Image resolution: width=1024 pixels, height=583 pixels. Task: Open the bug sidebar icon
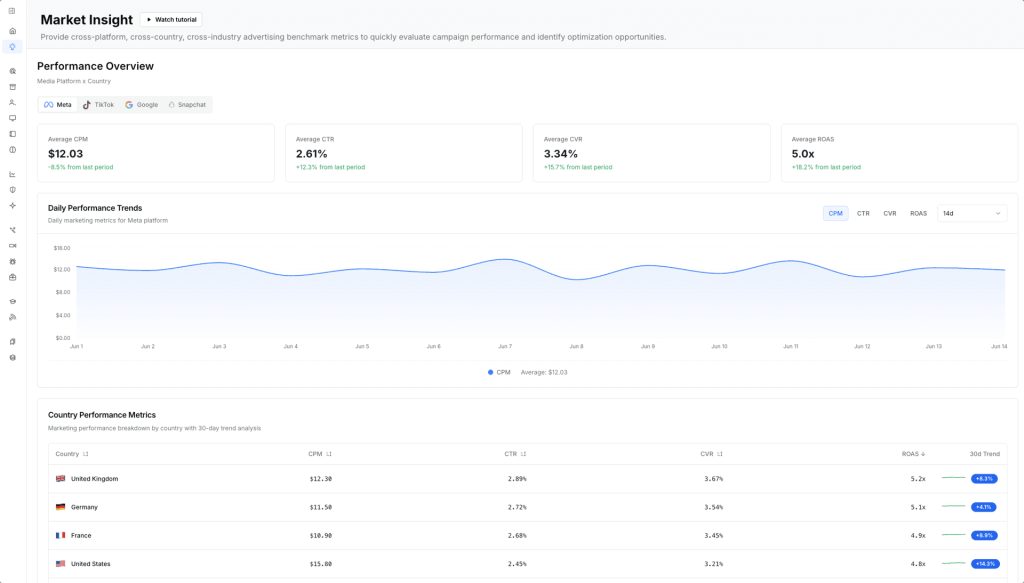coord(12,261)
